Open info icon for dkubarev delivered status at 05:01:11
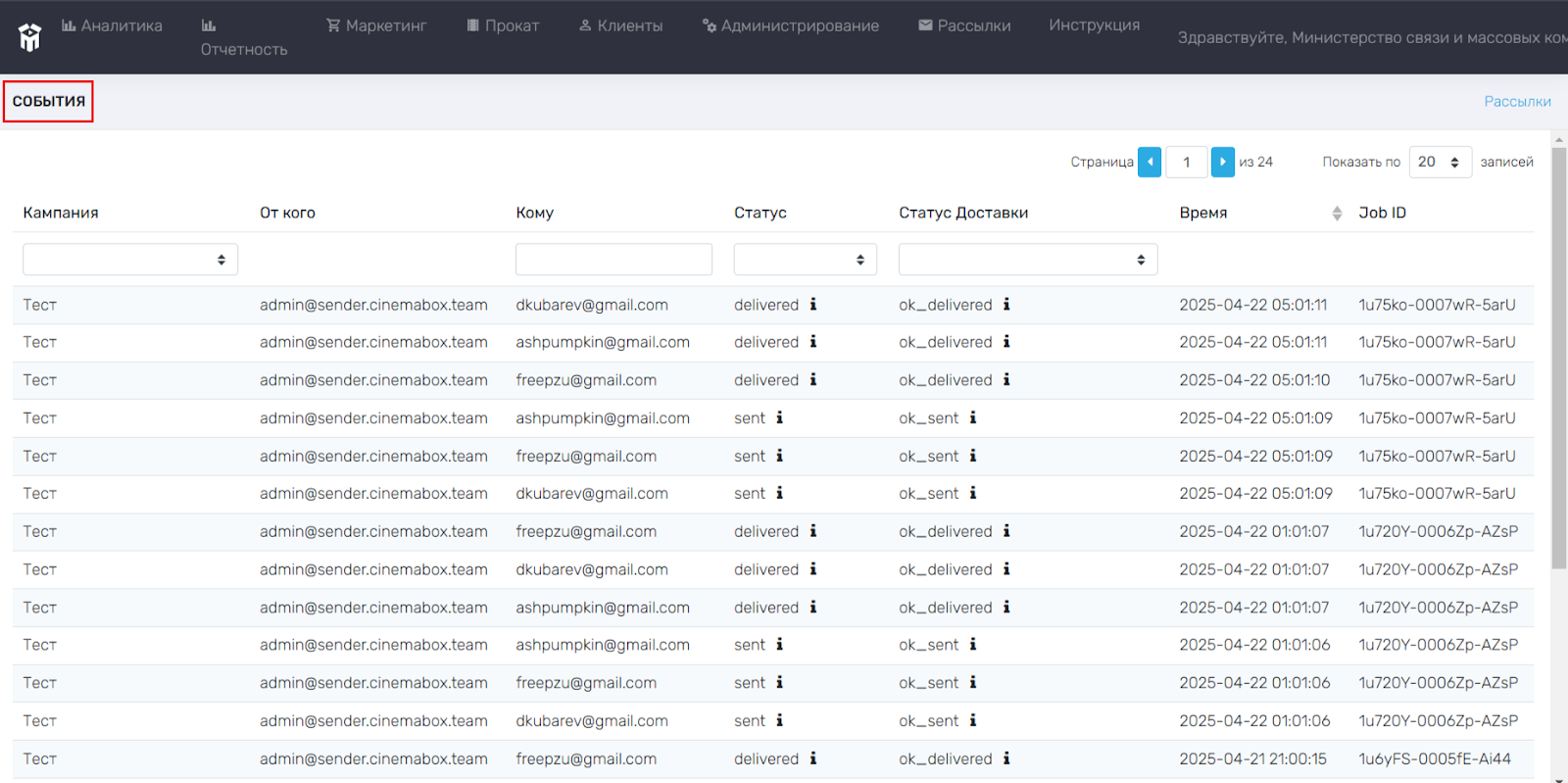Viewport: 1568px width, 783px height. pos(813,305)
